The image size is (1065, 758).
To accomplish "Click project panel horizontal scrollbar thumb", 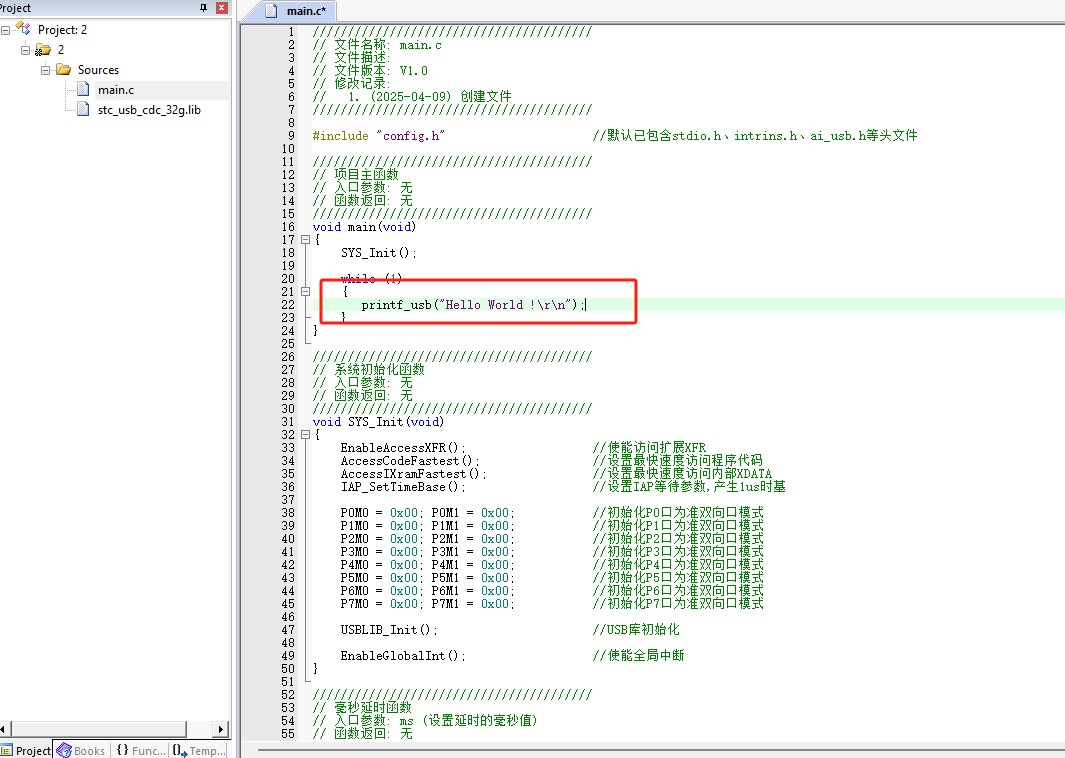I will tap(98, 729).
